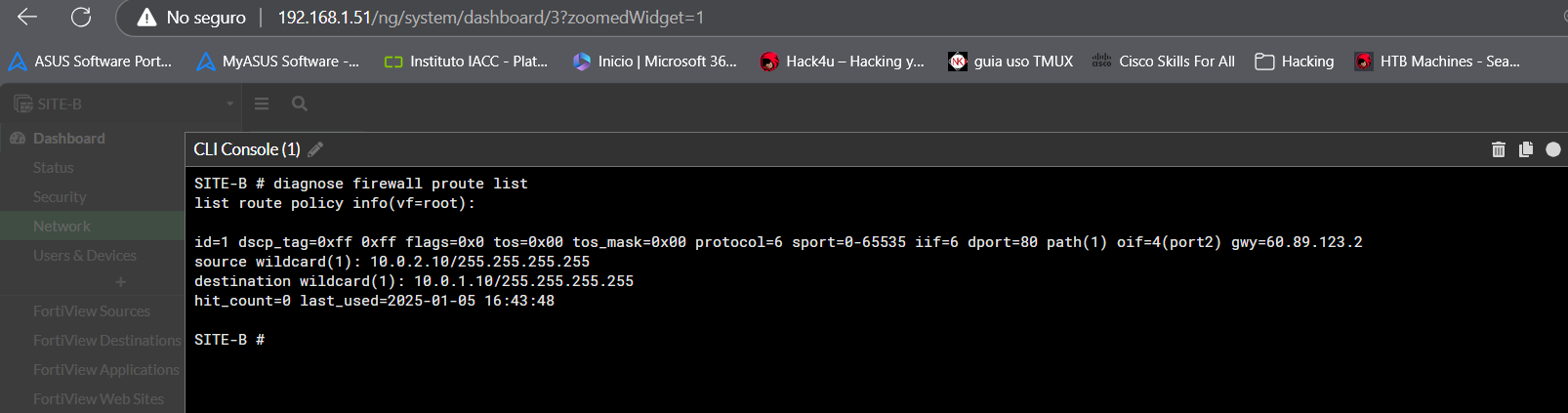The width and height of the screenshot is (1568, 413).
Task: Rename CLI Console using the pencil icon
Action: tap(315, 149)
